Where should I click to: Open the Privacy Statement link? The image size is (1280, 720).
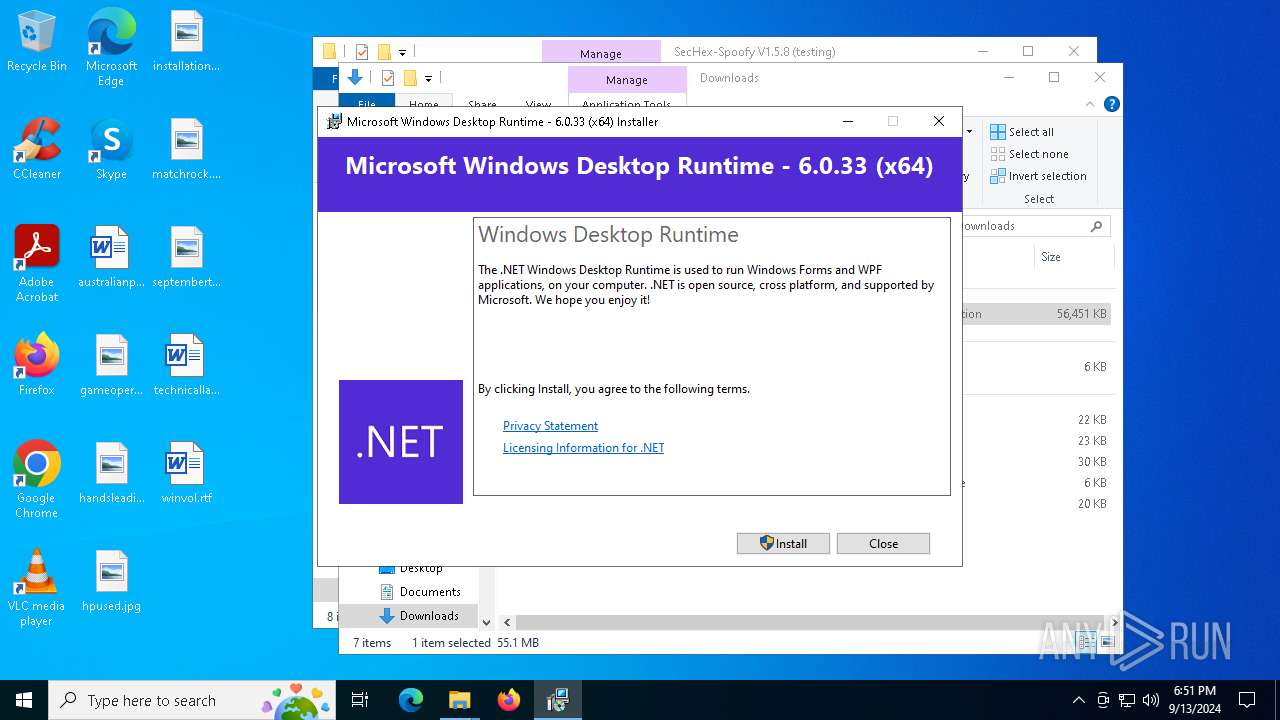(550, 426)
